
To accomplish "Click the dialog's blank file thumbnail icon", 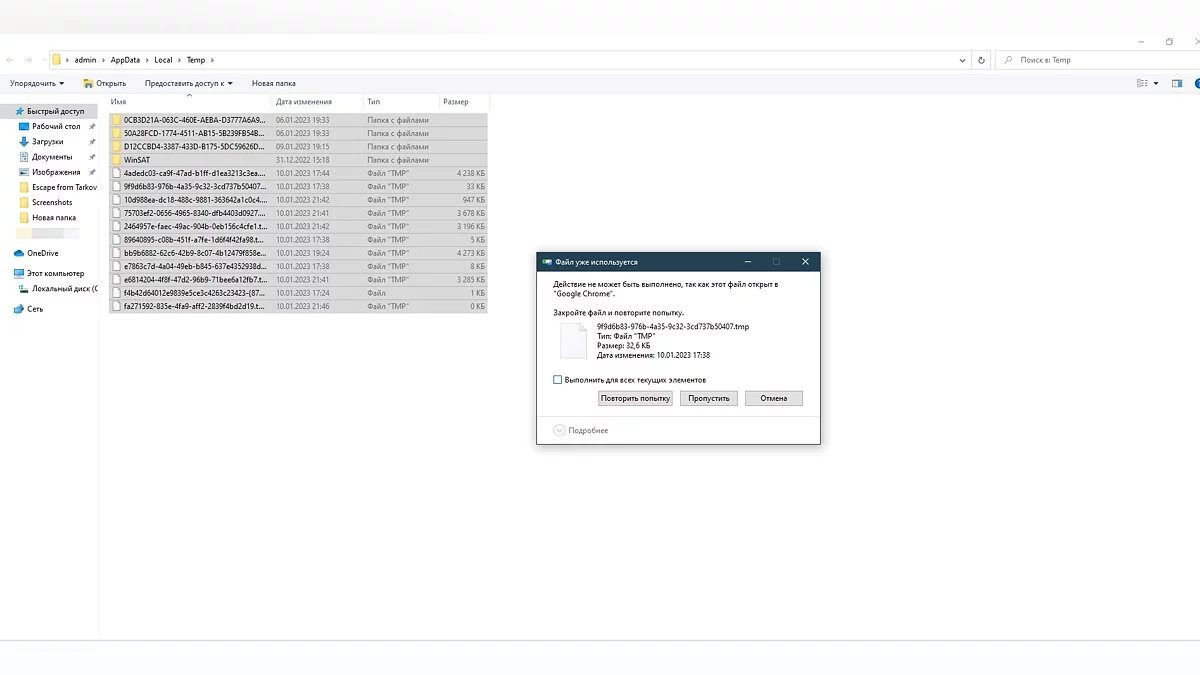I will coord(573,340).
